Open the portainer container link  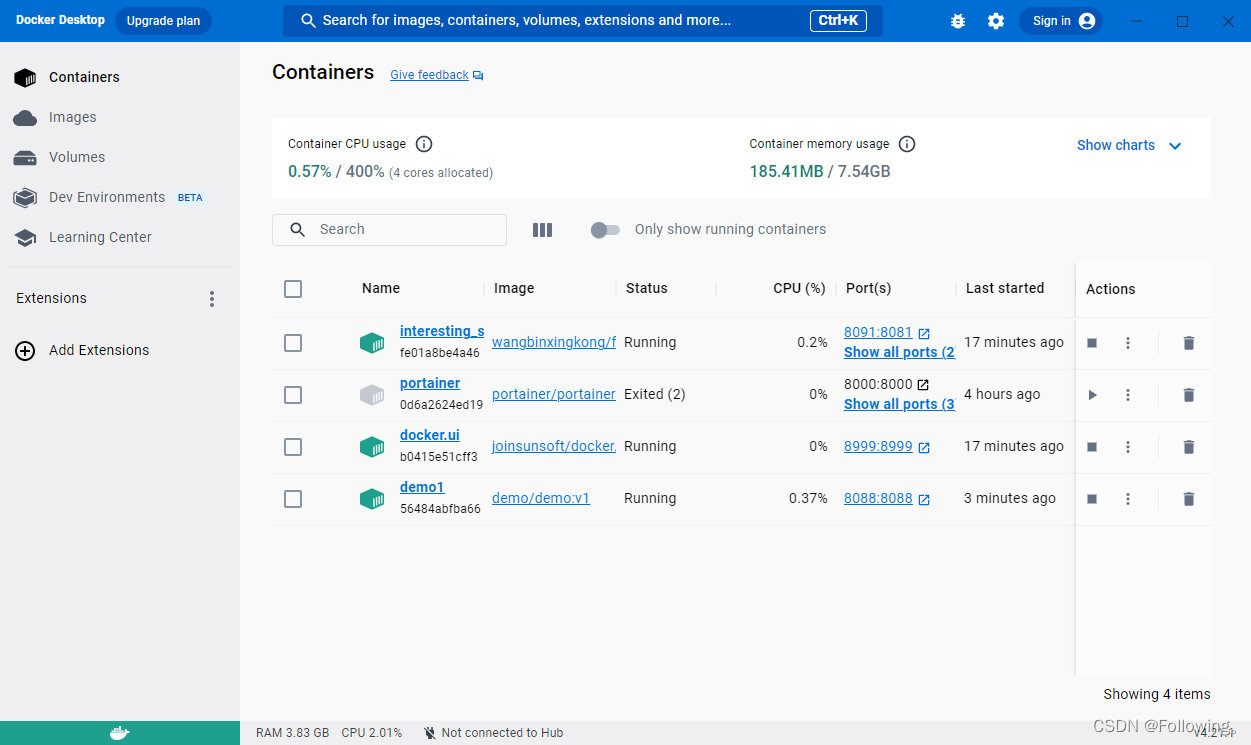[x=430, y=384]
